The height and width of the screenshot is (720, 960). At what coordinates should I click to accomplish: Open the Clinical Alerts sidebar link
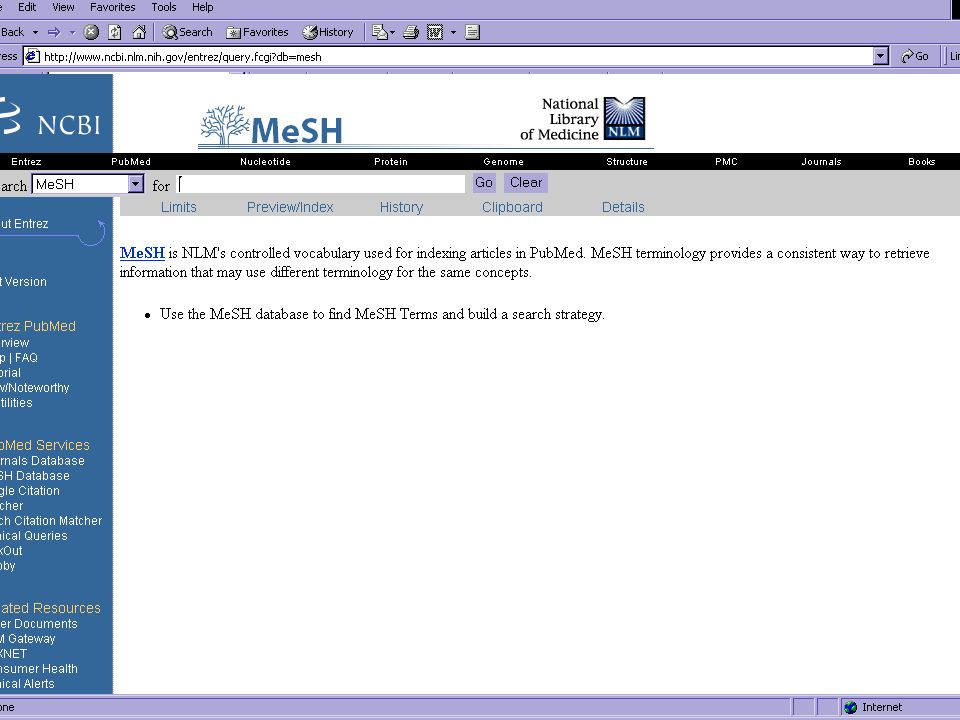click(27, 684)
